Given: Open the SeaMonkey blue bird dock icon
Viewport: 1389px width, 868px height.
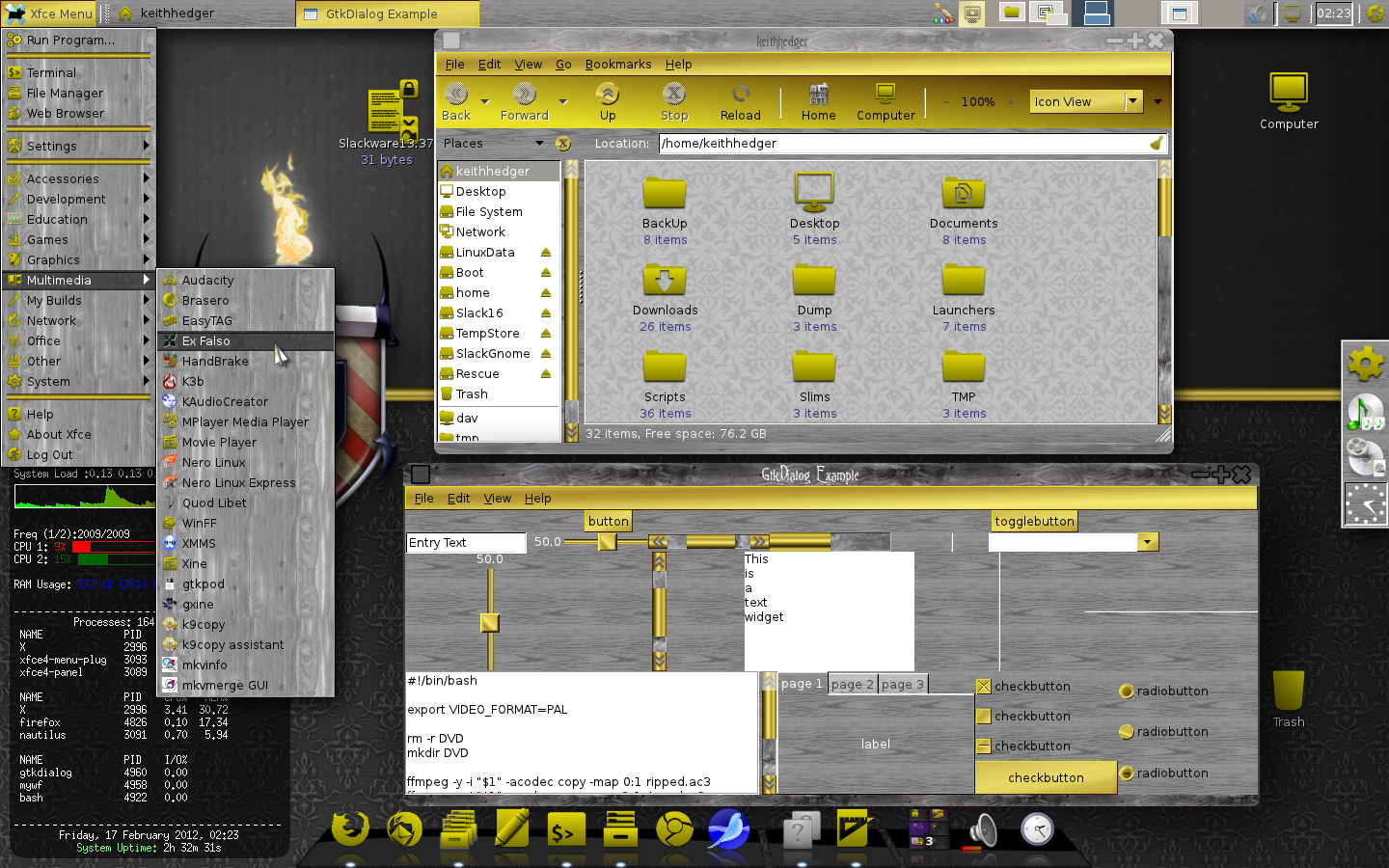Looking at the screenshot, I should click(728, 829).
